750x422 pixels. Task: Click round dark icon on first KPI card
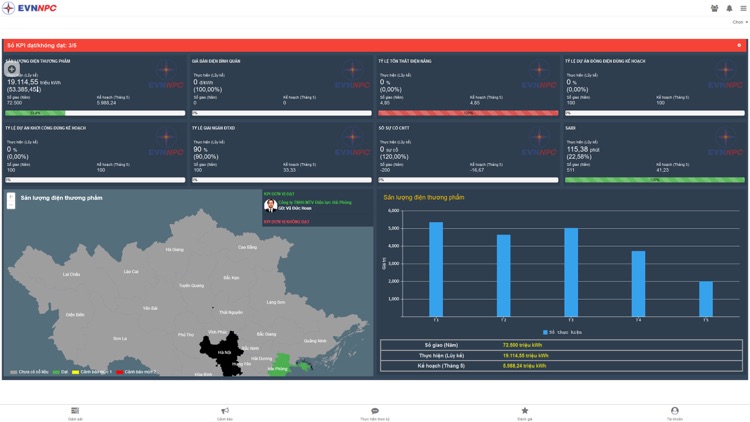coord(12,69)
